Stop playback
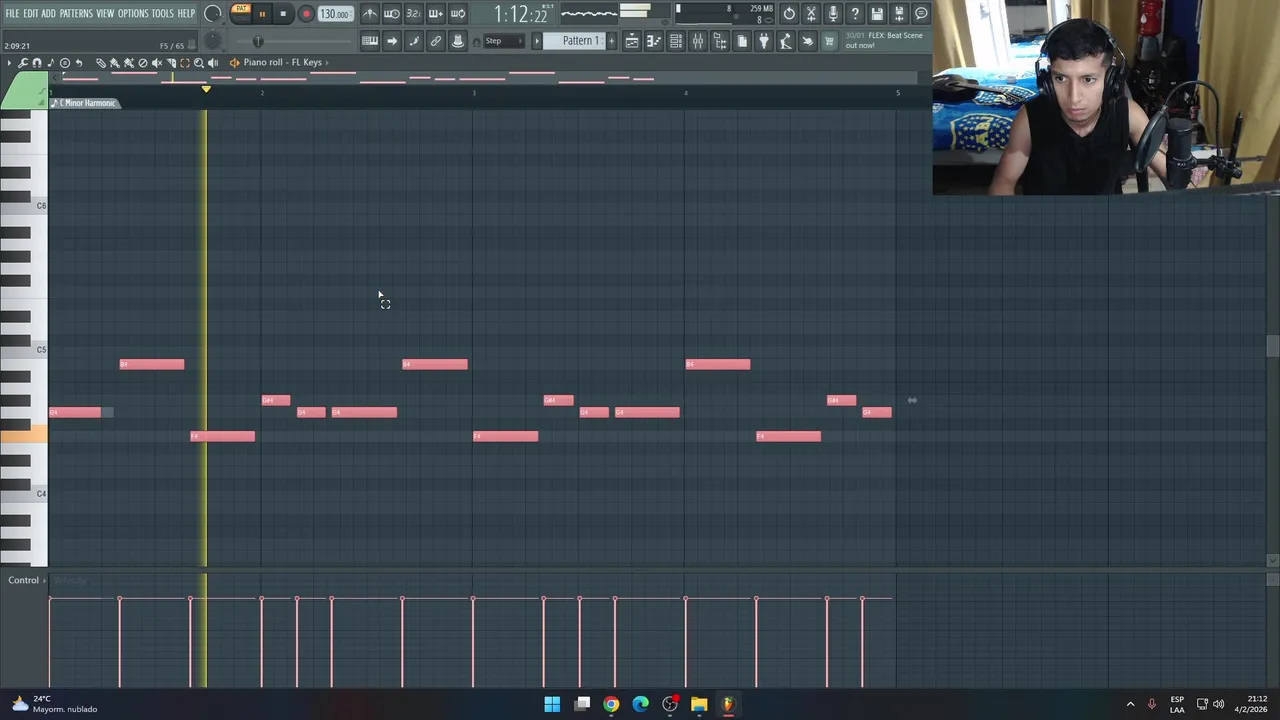This screenshot has width=1280, height=720. coord(283,14)
